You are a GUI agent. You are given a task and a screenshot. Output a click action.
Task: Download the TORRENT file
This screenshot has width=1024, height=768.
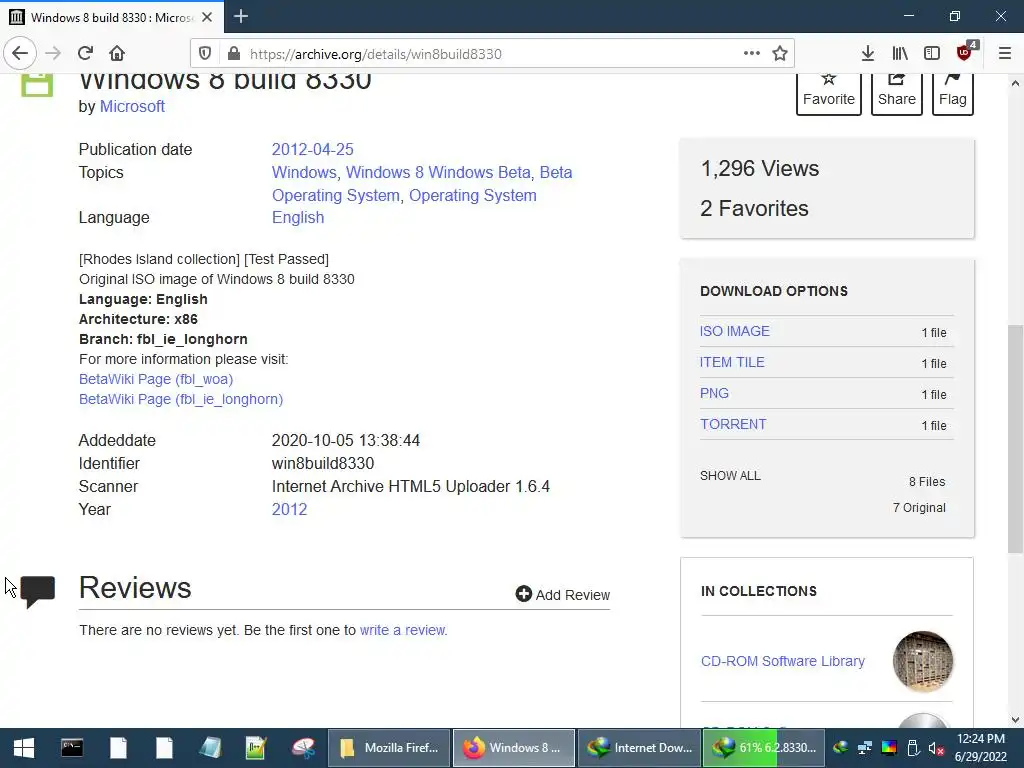click(x=733, y=424)
